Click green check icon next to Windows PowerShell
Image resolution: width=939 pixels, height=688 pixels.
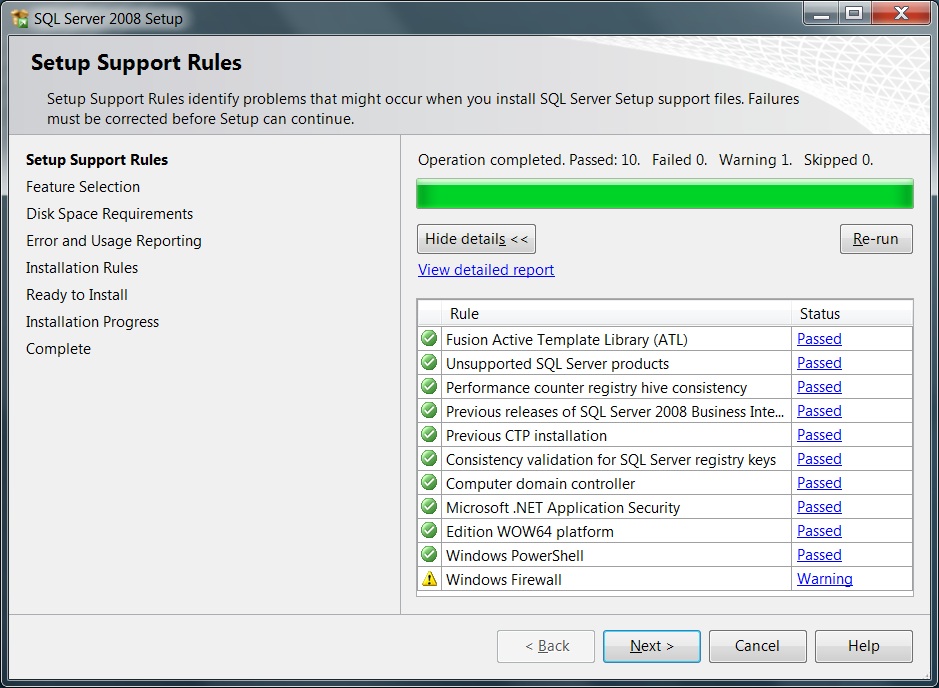430,555
